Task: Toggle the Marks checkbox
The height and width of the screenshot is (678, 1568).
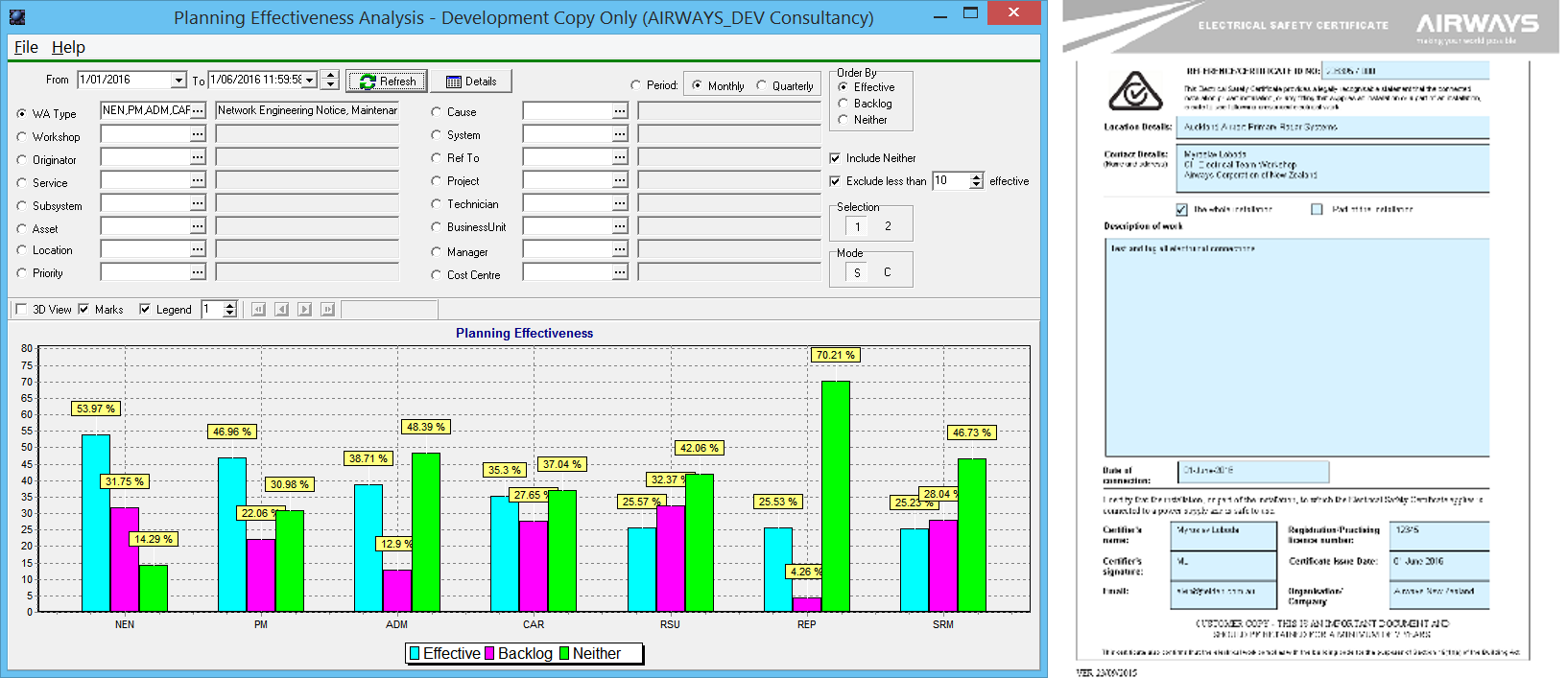Action: coord(83,310)
